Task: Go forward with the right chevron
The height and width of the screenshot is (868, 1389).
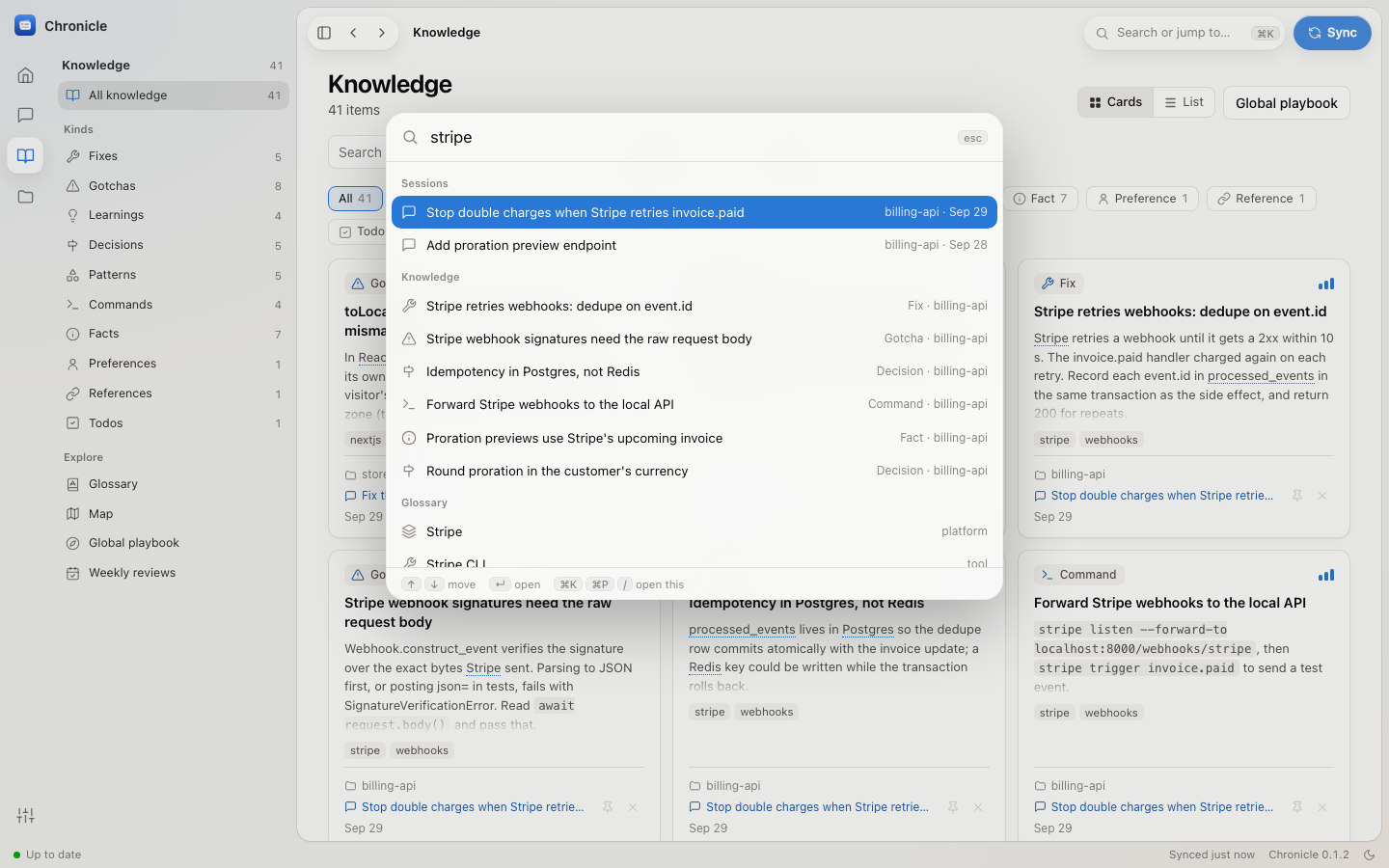Action: pos(382,33)
